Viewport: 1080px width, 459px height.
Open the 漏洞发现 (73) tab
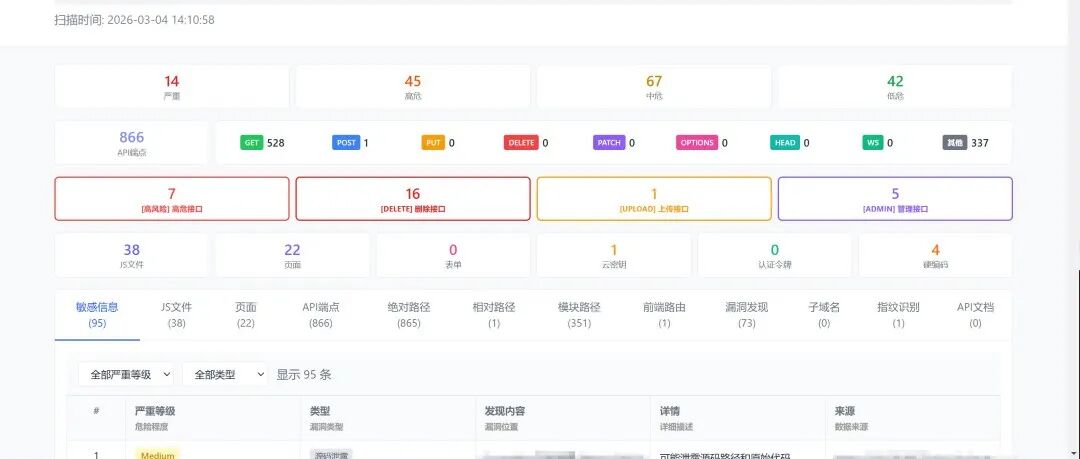point(747,315)
